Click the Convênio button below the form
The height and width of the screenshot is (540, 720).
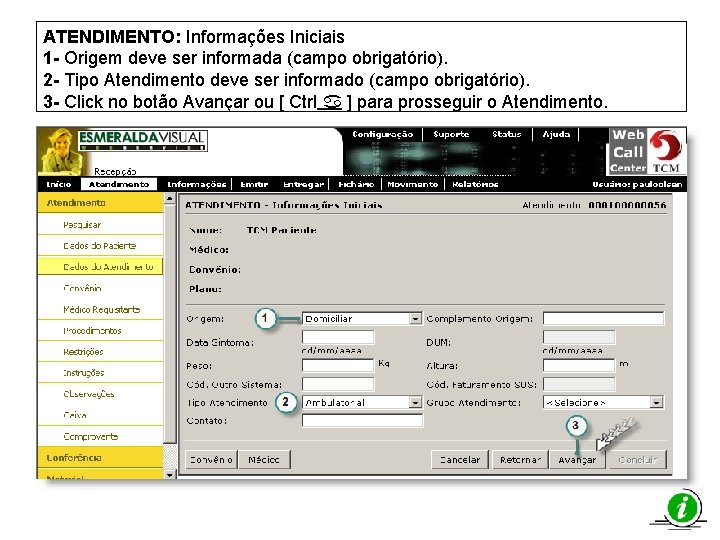coord(211,460)
